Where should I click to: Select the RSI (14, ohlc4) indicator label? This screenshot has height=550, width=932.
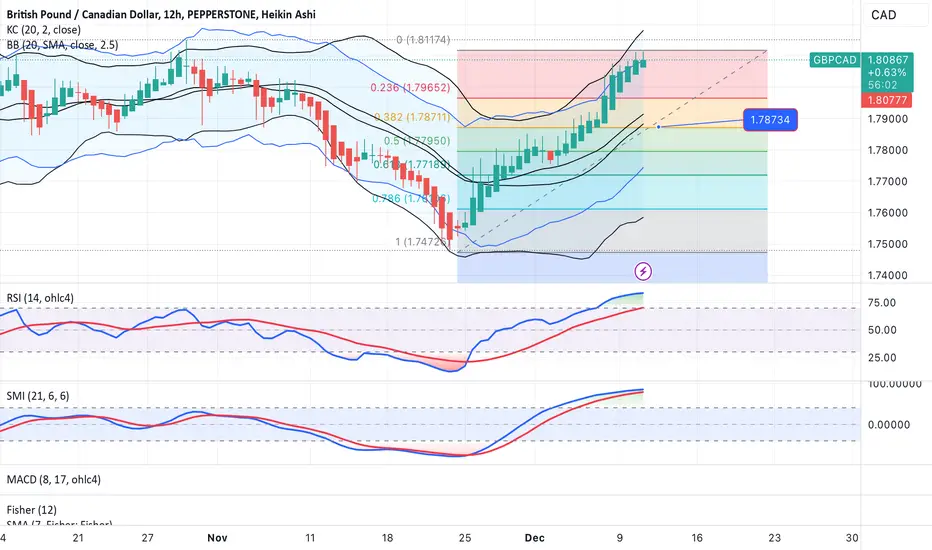pyautogui.click(x=40, y=298)
